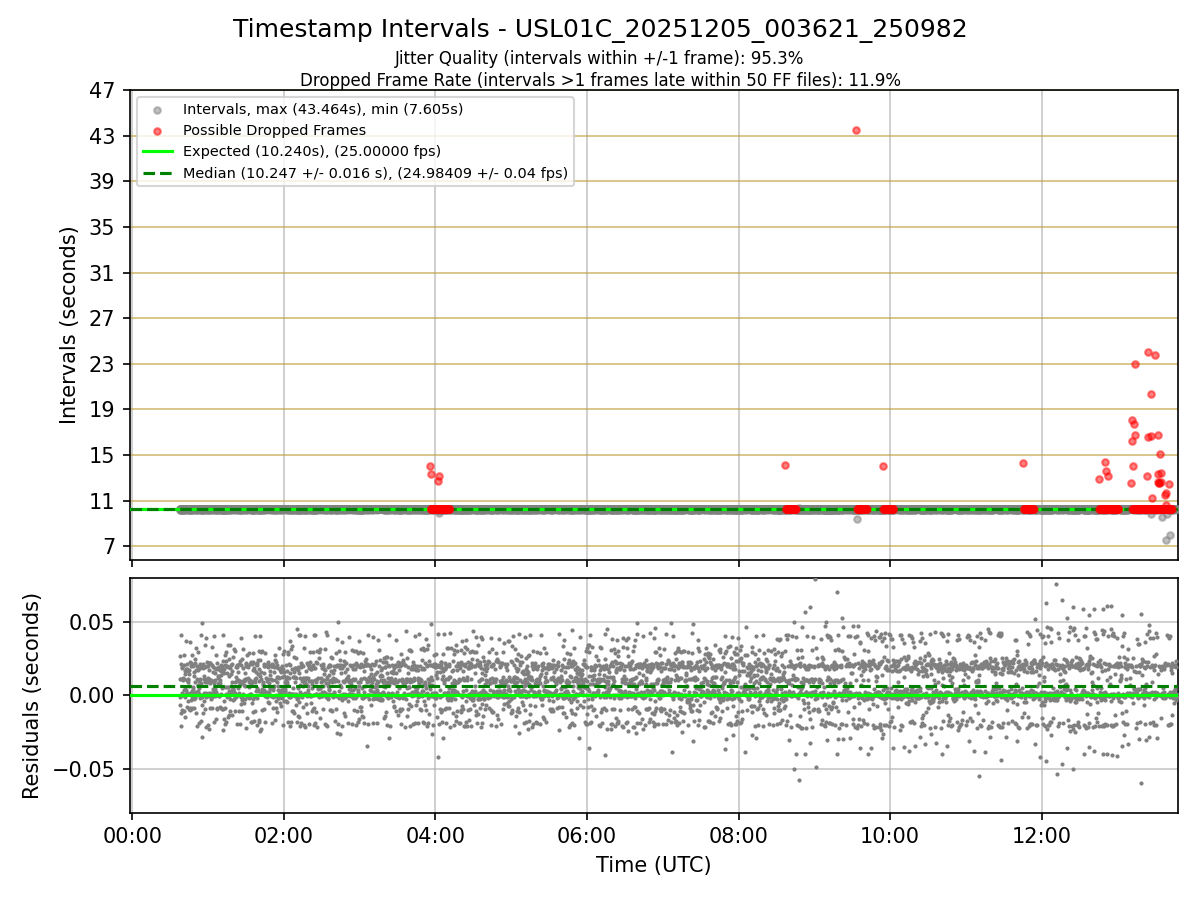Click the red point near 08:40 at 14 seconds
Viewport: 1200px width, 900px height.
coord(785,465)
